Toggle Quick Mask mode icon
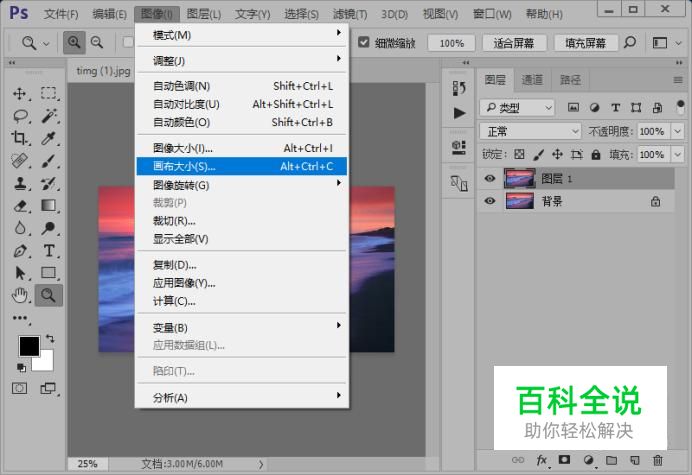This screenshot has width=692, height=475. [19, 388]
